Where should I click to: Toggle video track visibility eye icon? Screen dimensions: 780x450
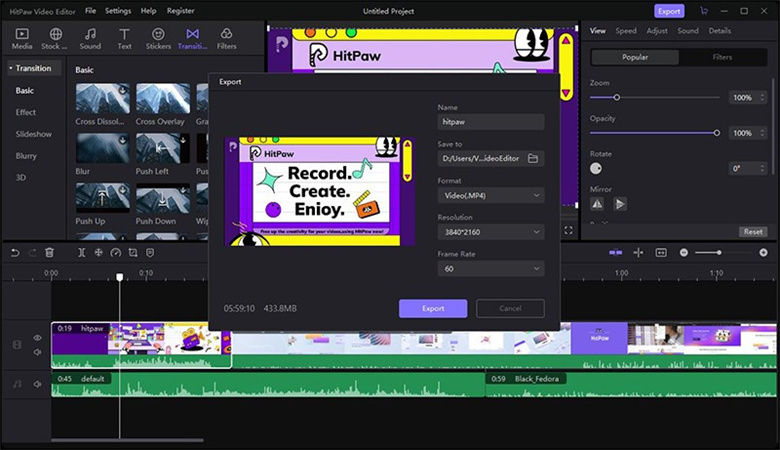point(38,338)
